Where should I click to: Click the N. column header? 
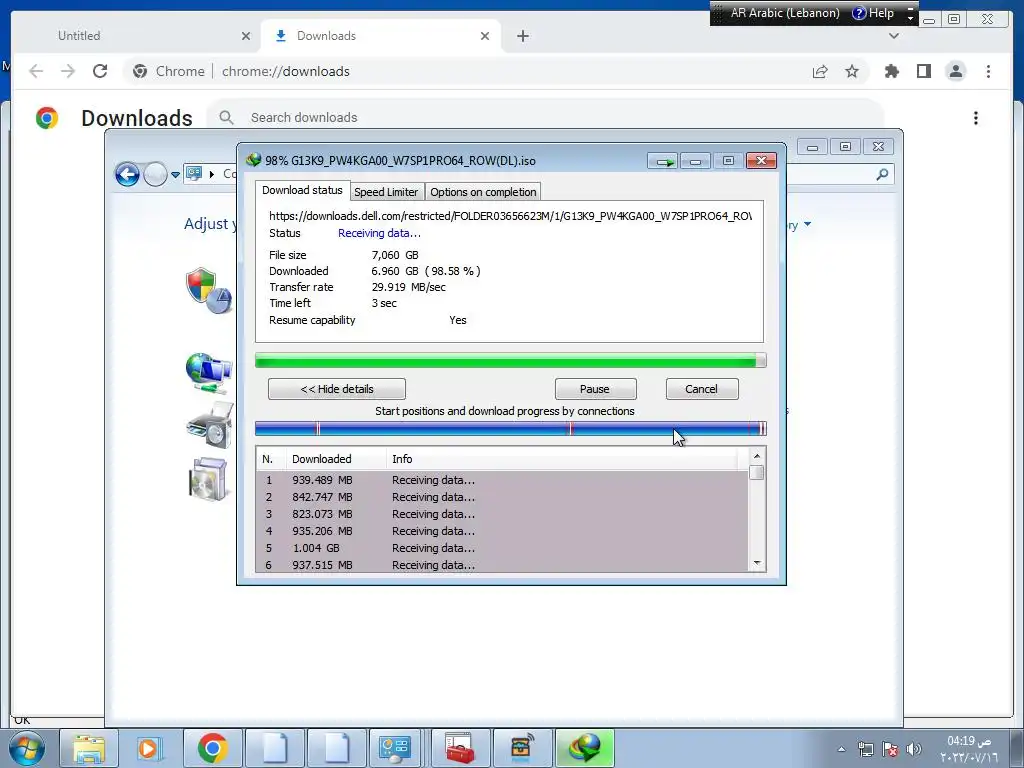(x=270, y=459)
